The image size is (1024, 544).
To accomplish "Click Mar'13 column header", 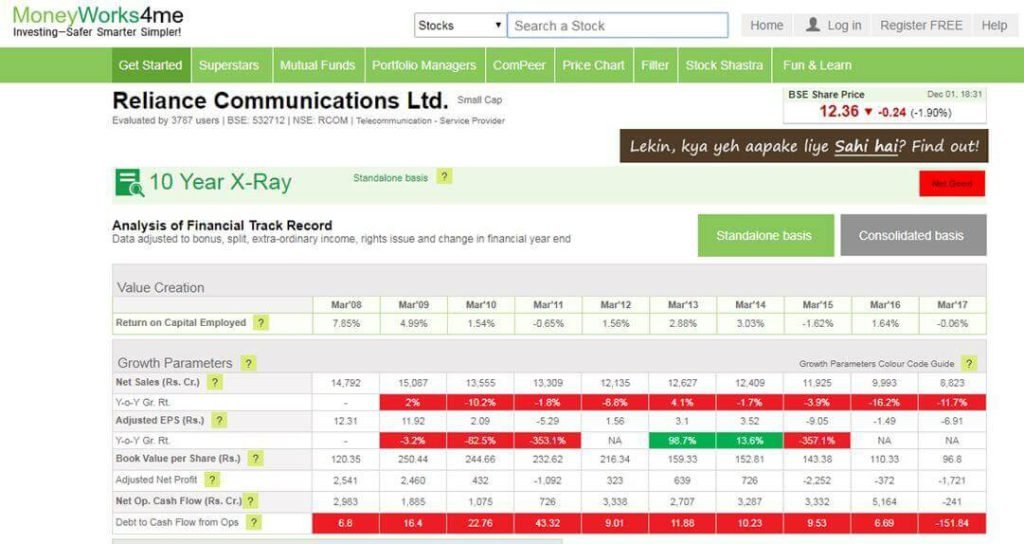I will pyautogui.click(x=682, y=305).
